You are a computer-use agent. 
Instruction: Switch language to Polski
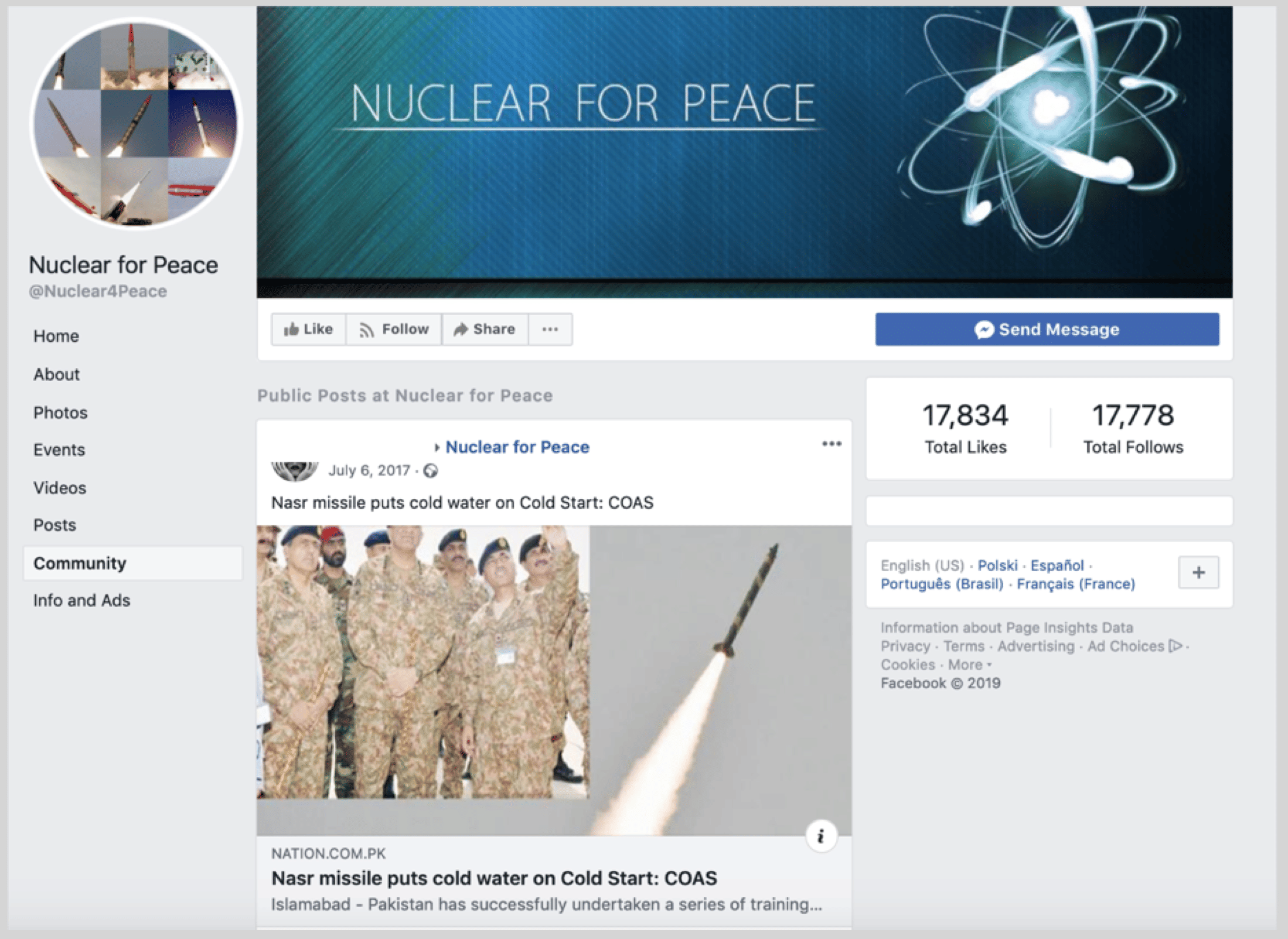pos(997,566)
